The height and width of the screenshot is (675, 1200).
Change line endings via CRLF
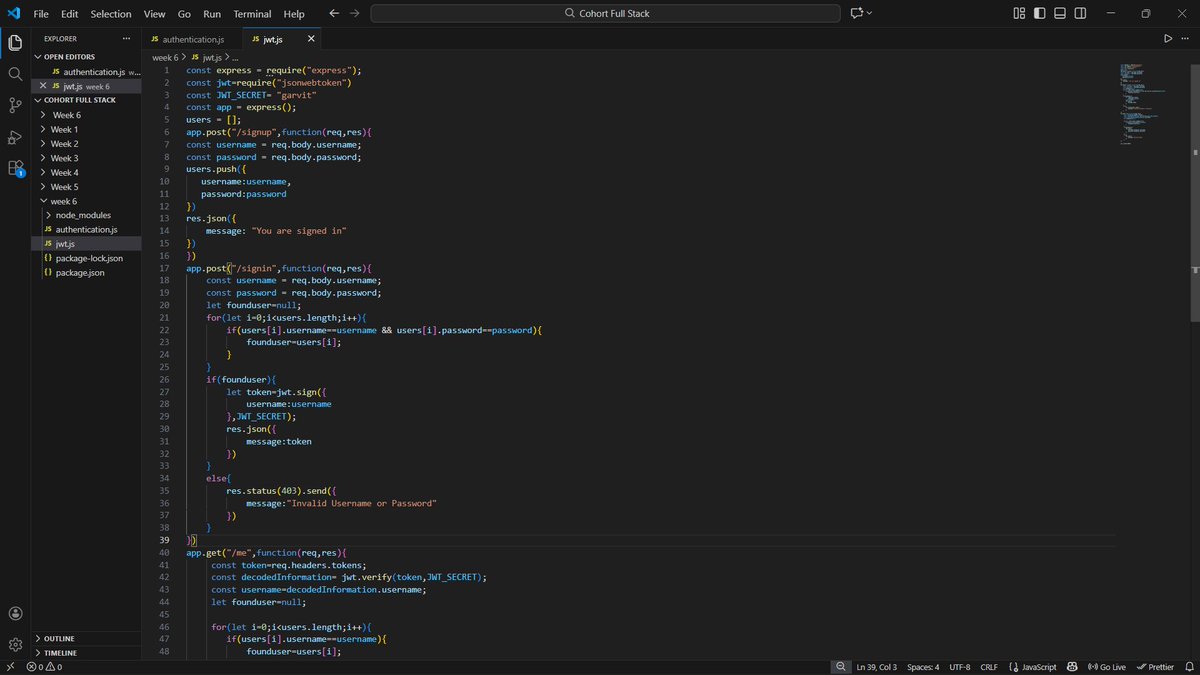click(x=989, y=667)
